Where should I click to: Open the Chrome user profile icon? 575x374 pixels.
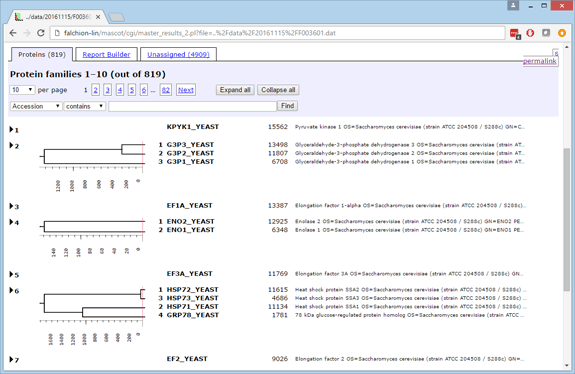[513, 6]
